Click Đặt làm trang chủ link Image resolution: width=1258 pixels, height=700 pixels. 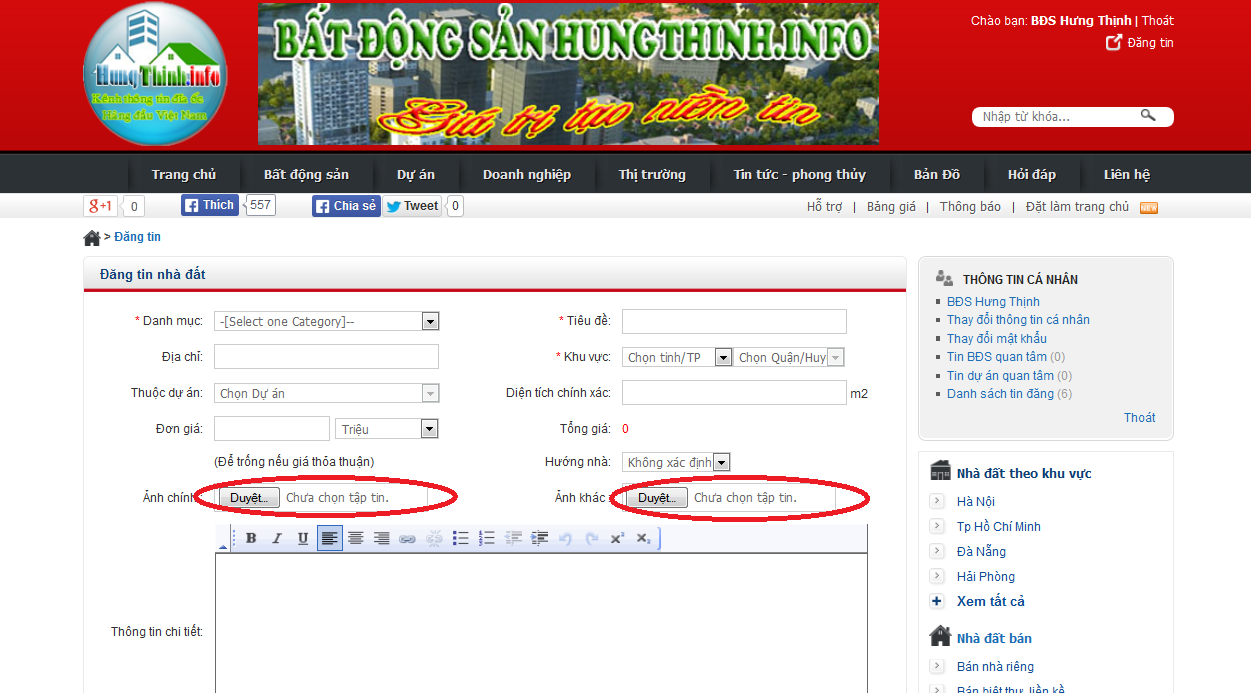click(1077, 206)
